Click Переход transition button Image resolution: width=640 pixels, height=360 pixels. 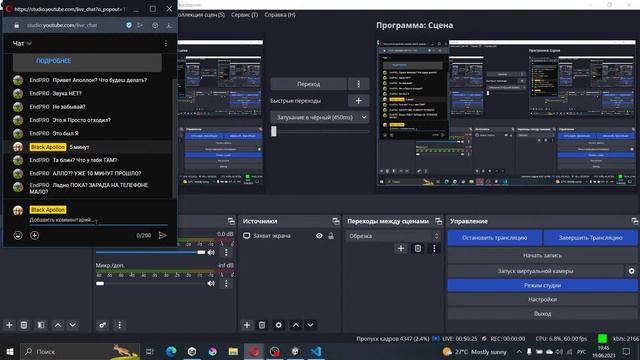(309, 84)
